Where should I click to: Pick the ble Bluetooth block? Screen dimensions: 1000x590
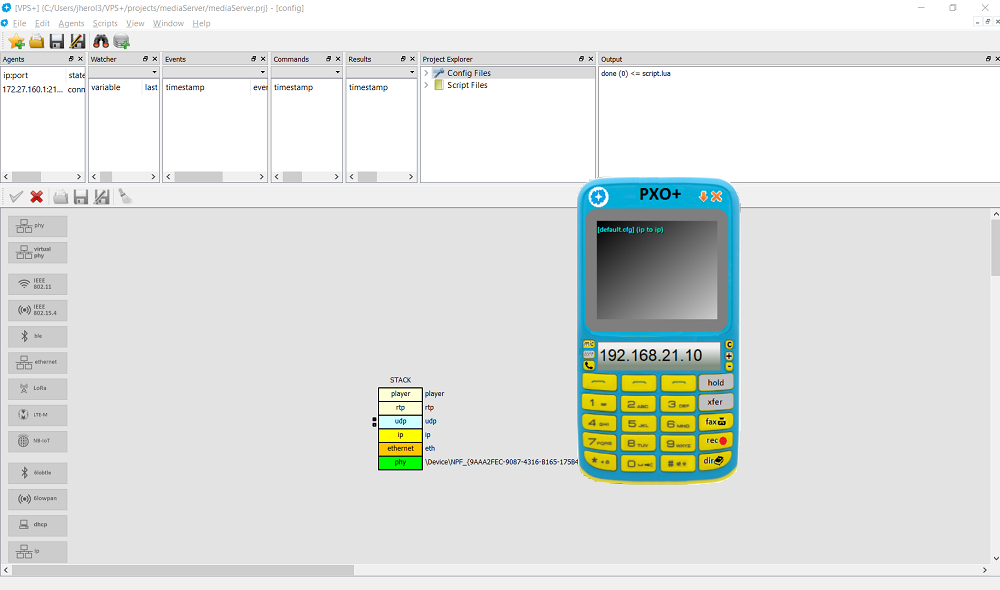click(38, 336)
